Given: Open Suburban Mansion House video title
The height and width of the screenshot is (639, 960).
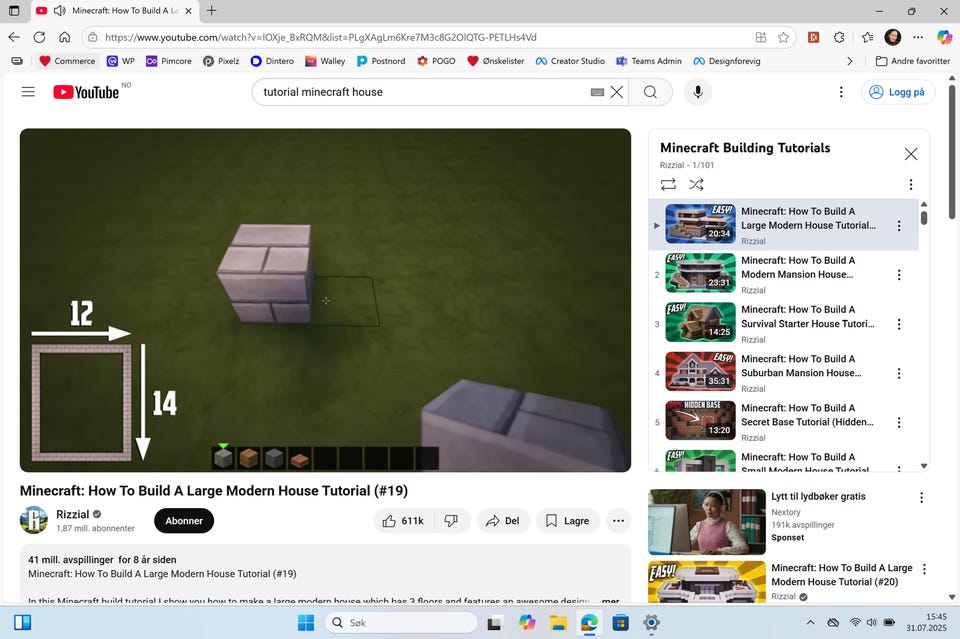Looking at the screenshot, I should pyautogui.click(x=801, y=366).
